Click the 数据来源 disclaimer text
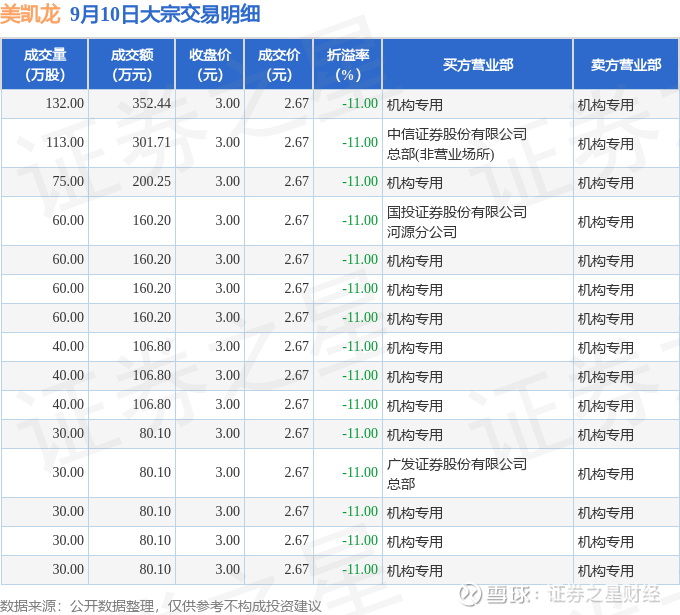The width and height of the screenshot is (680, 615). 161,606
